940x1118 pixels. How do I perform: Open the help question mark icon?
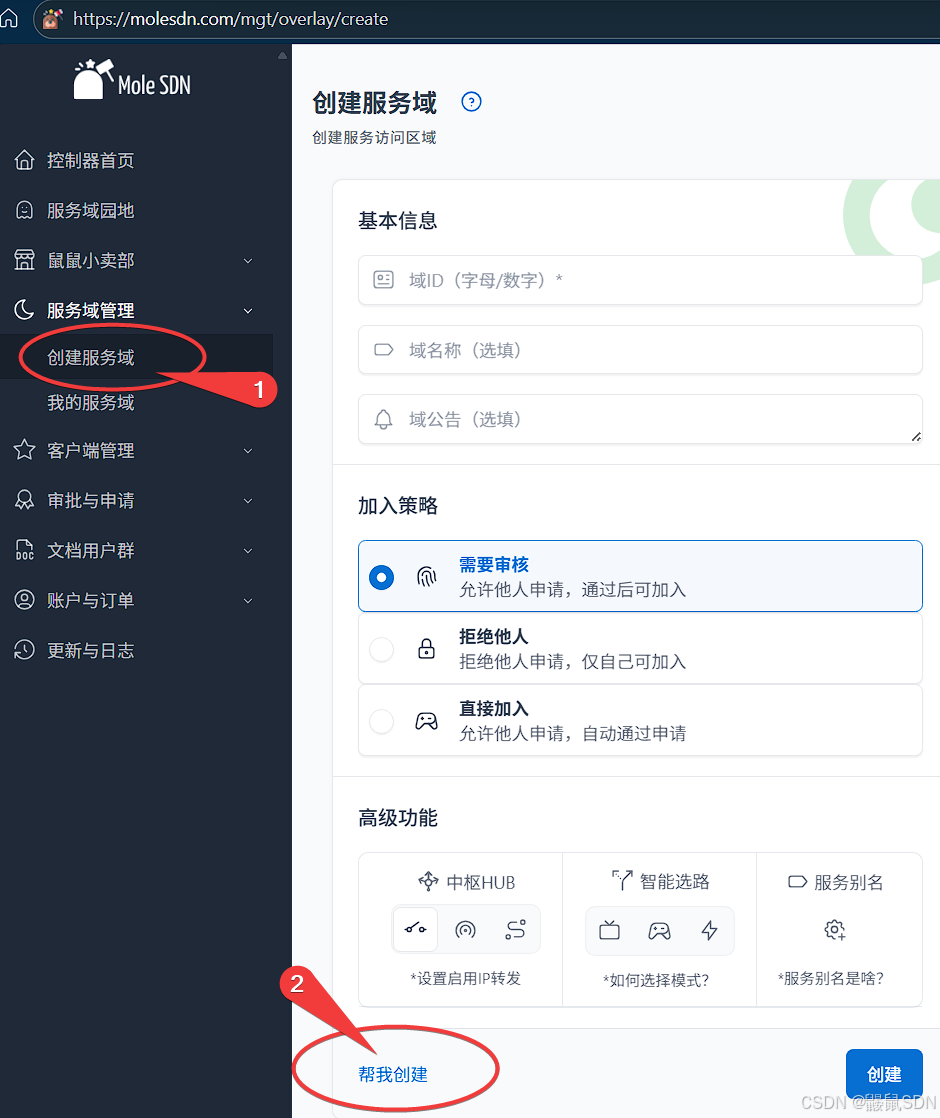pos(471,102)
